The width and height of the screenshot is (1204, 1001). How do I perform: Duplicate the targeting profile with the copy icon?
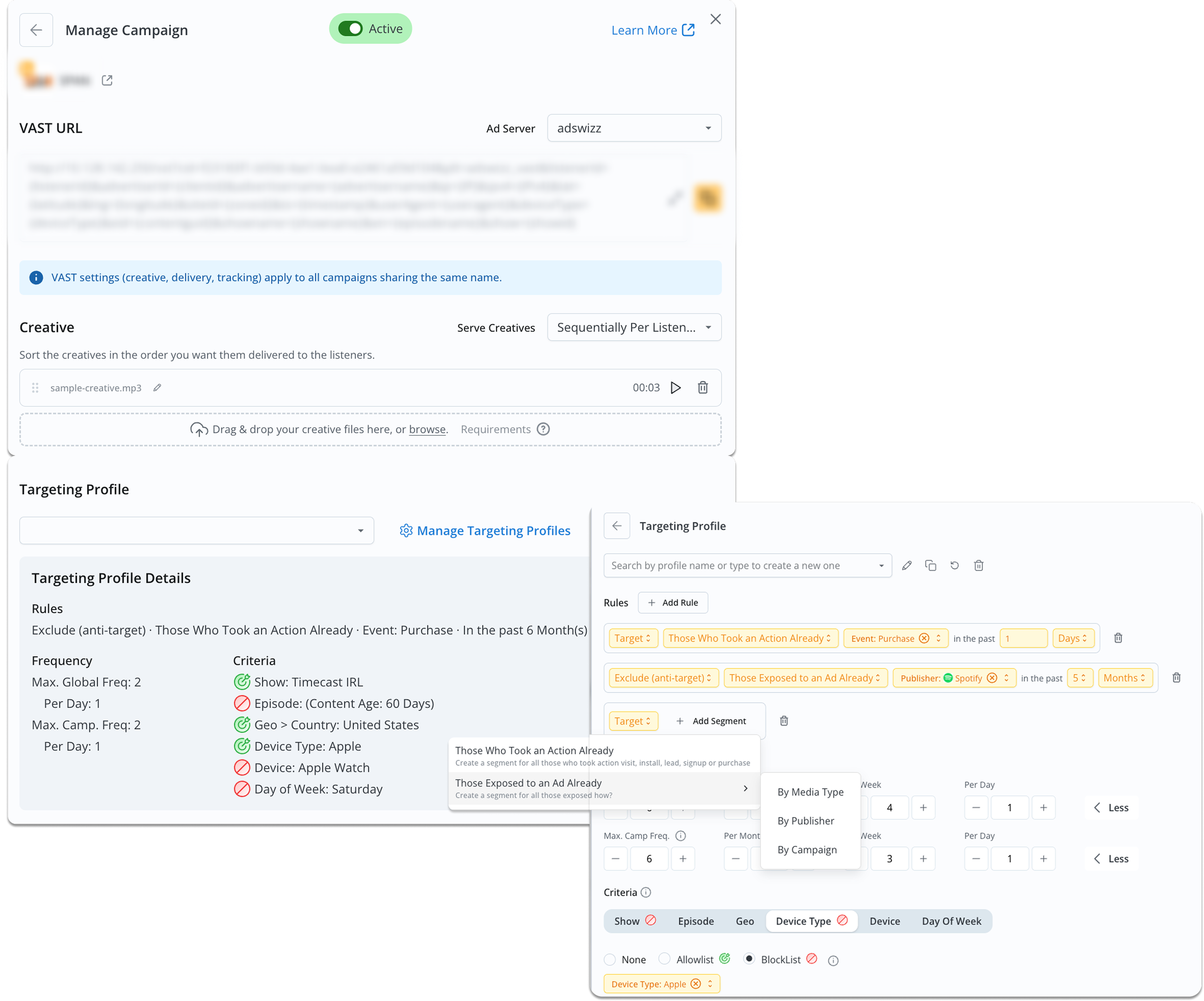930,565
